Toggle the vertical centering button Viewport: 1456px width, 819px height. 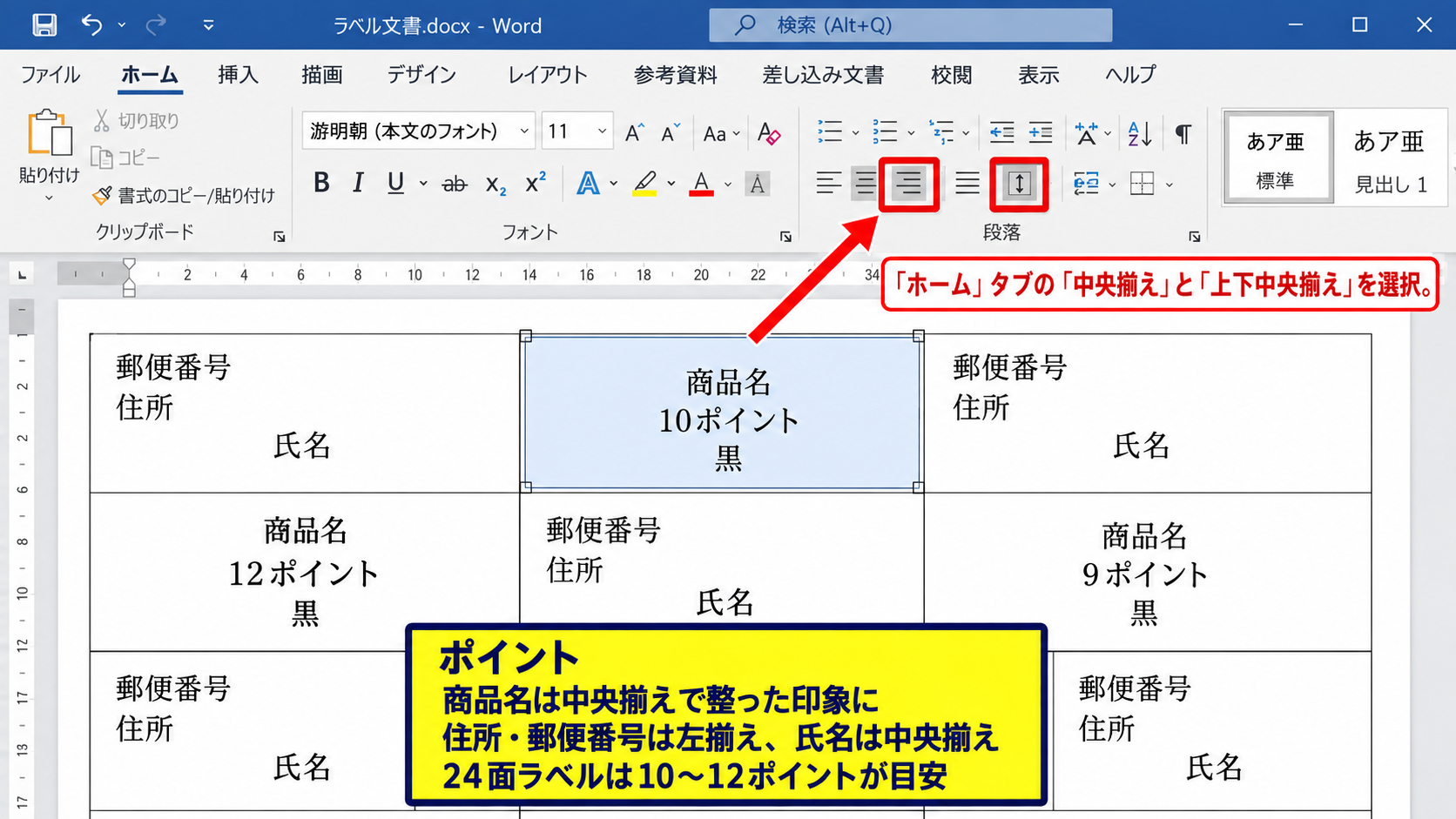pyautogui.click(x=1019, y=184)
